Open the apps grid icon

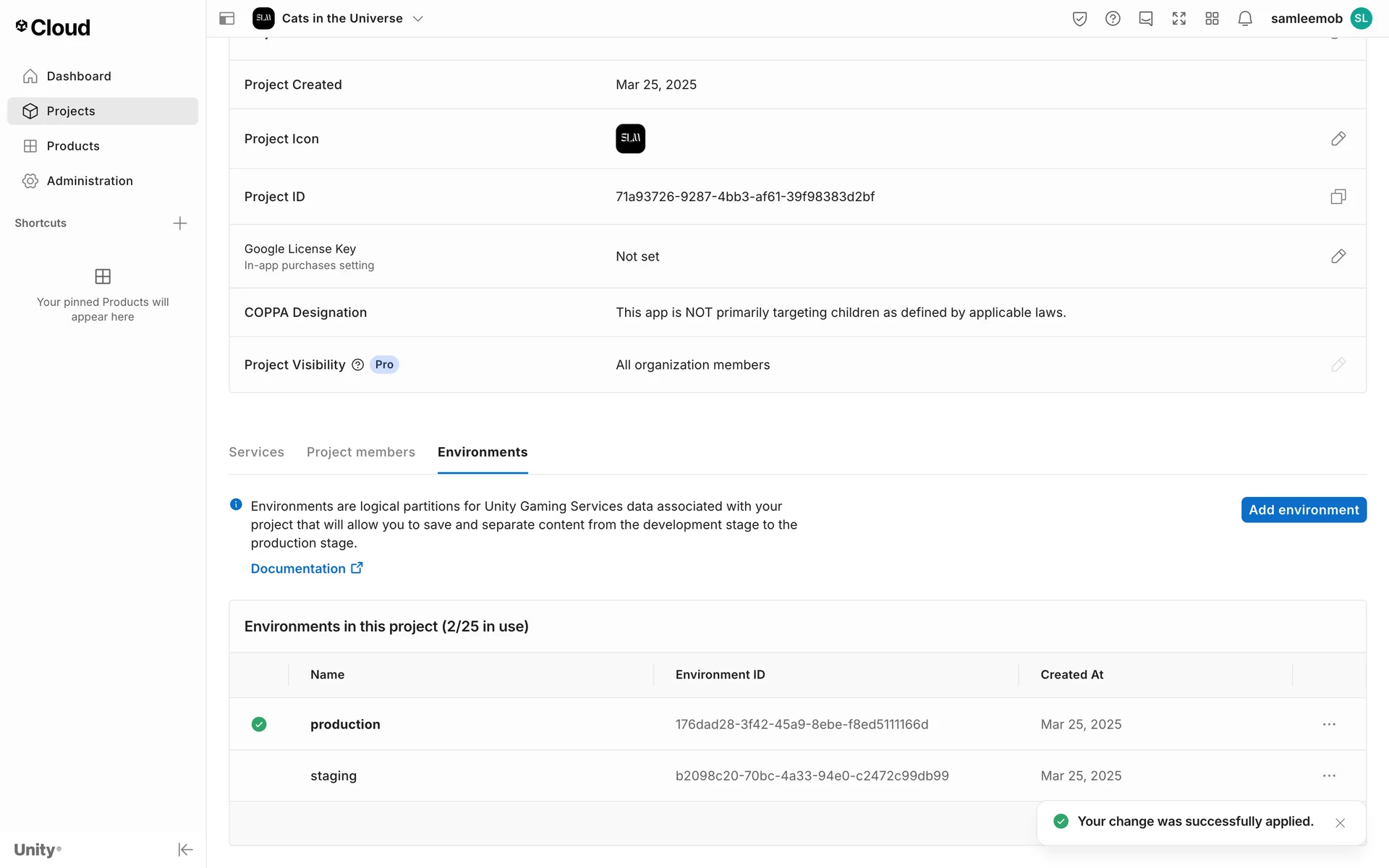(1212, 19)
